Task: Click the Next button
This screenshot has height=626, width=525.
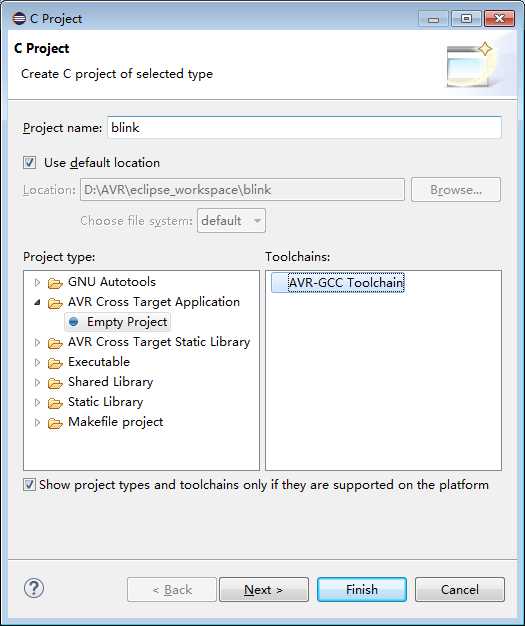Action: [264, 589]
